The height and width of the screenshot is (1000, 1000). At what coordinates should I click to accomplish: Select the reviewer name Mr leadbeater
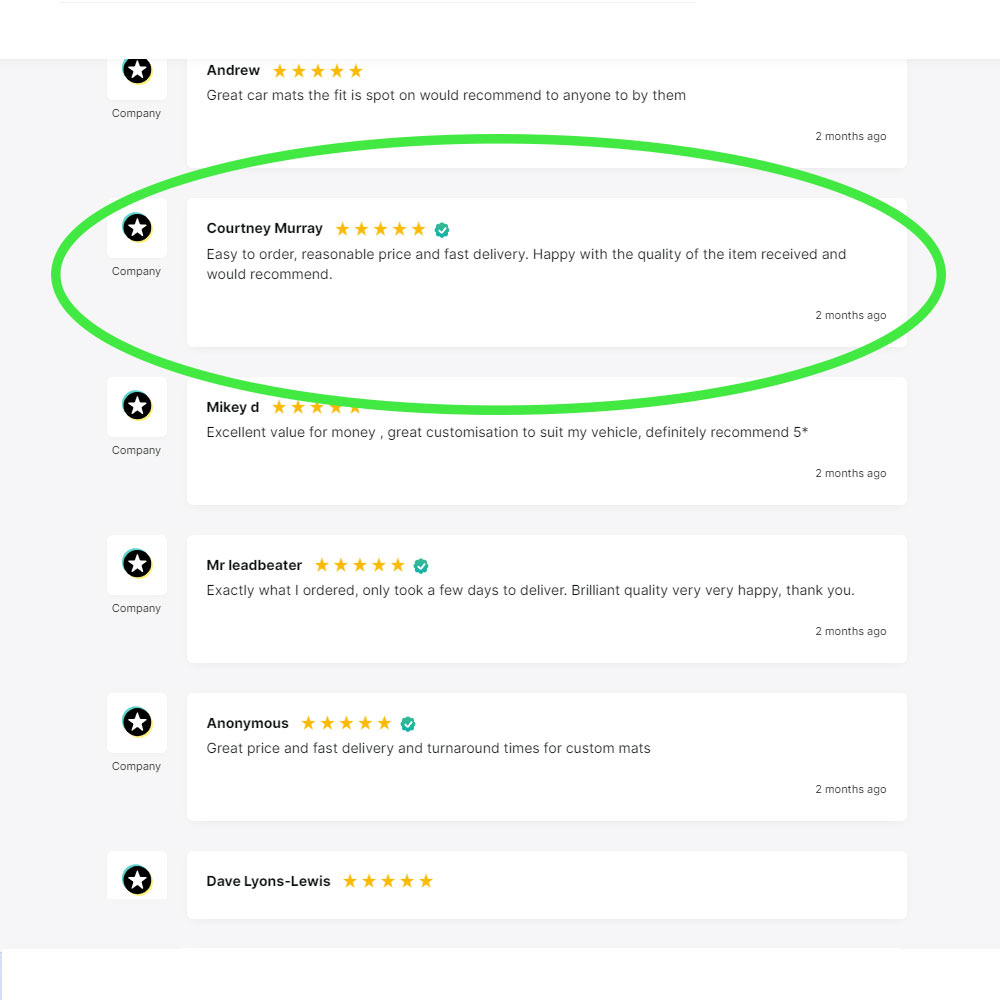(x=254, y=565)
